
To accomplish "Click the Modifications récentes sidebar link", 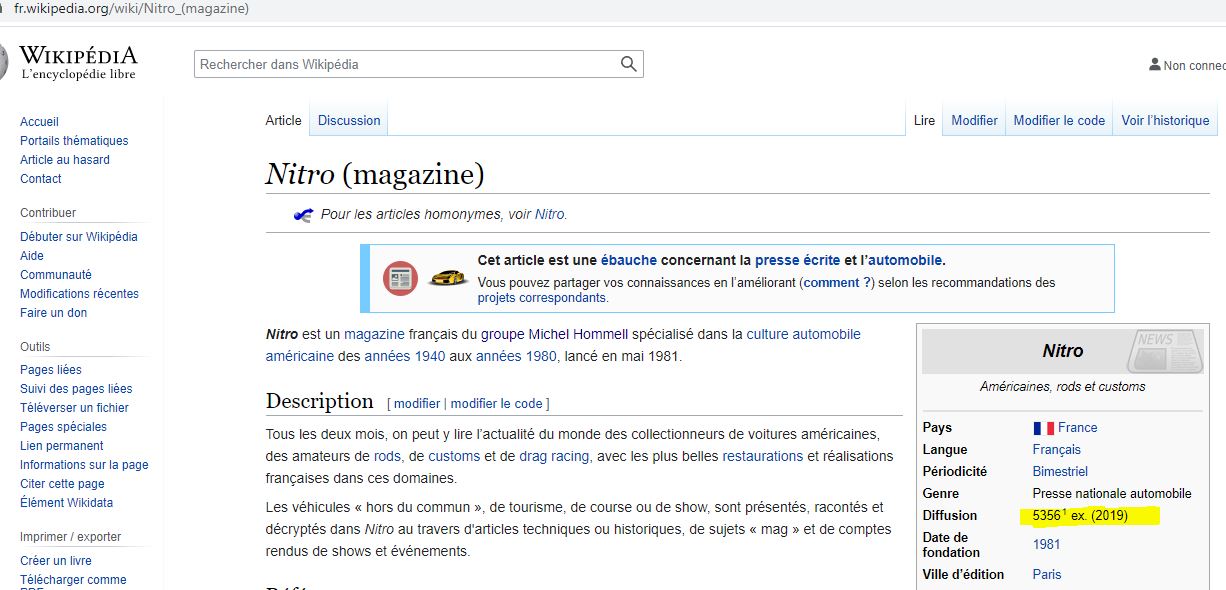I will click(79, 294).
